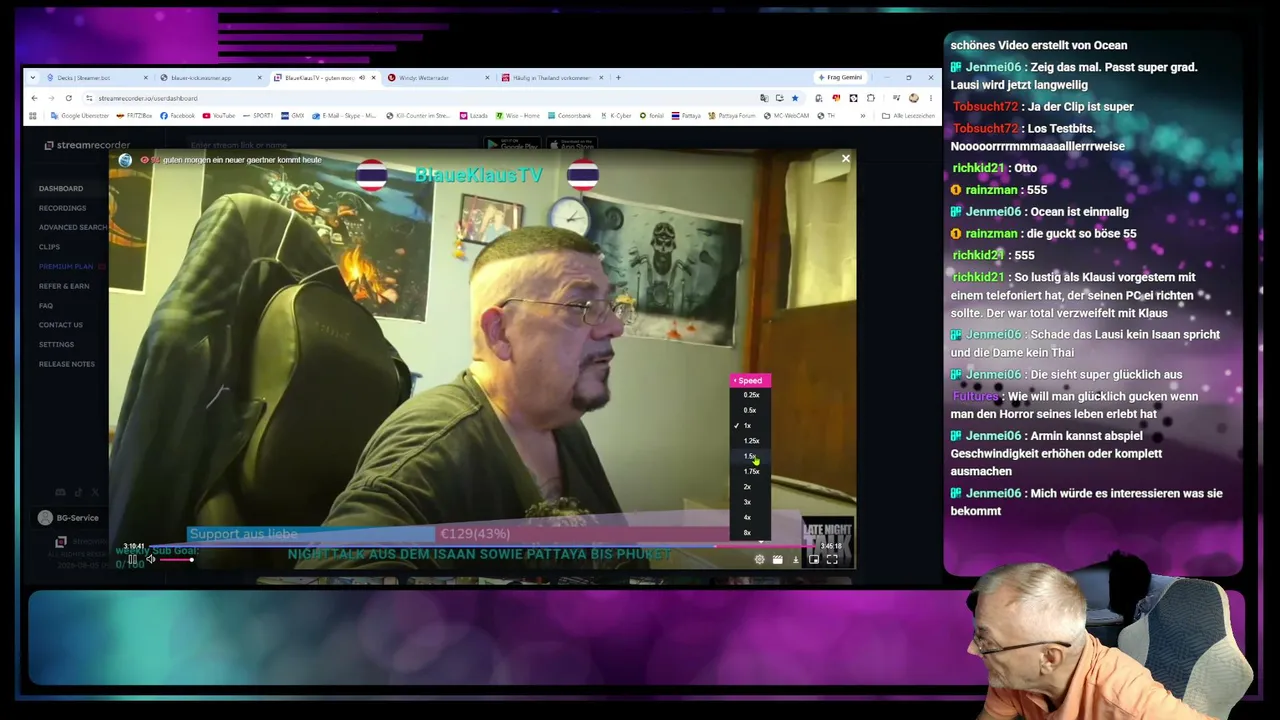Bookmark this page with the star icon

[x=795, y=98]
